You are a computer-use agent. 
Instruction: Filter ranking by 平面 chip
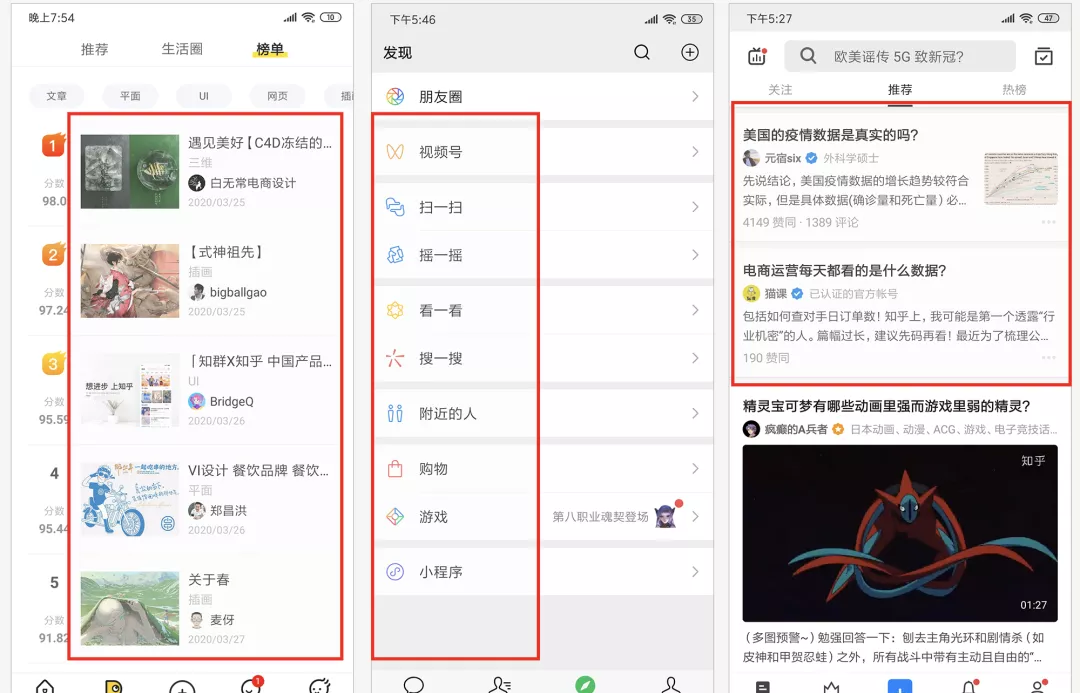tap(130, 96)
